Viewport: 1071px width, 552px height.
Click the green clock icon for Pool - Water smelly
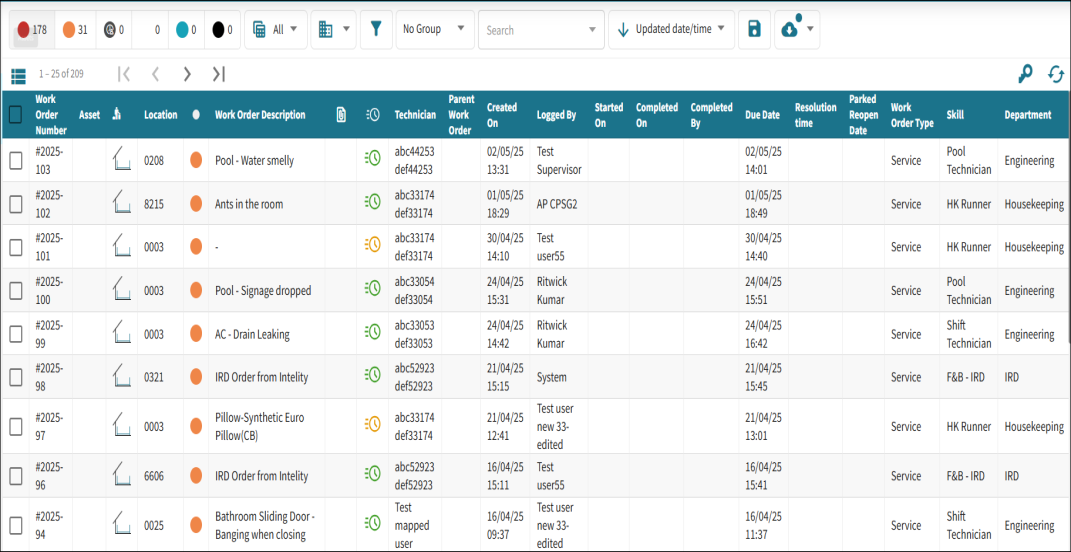click(373, 159)
